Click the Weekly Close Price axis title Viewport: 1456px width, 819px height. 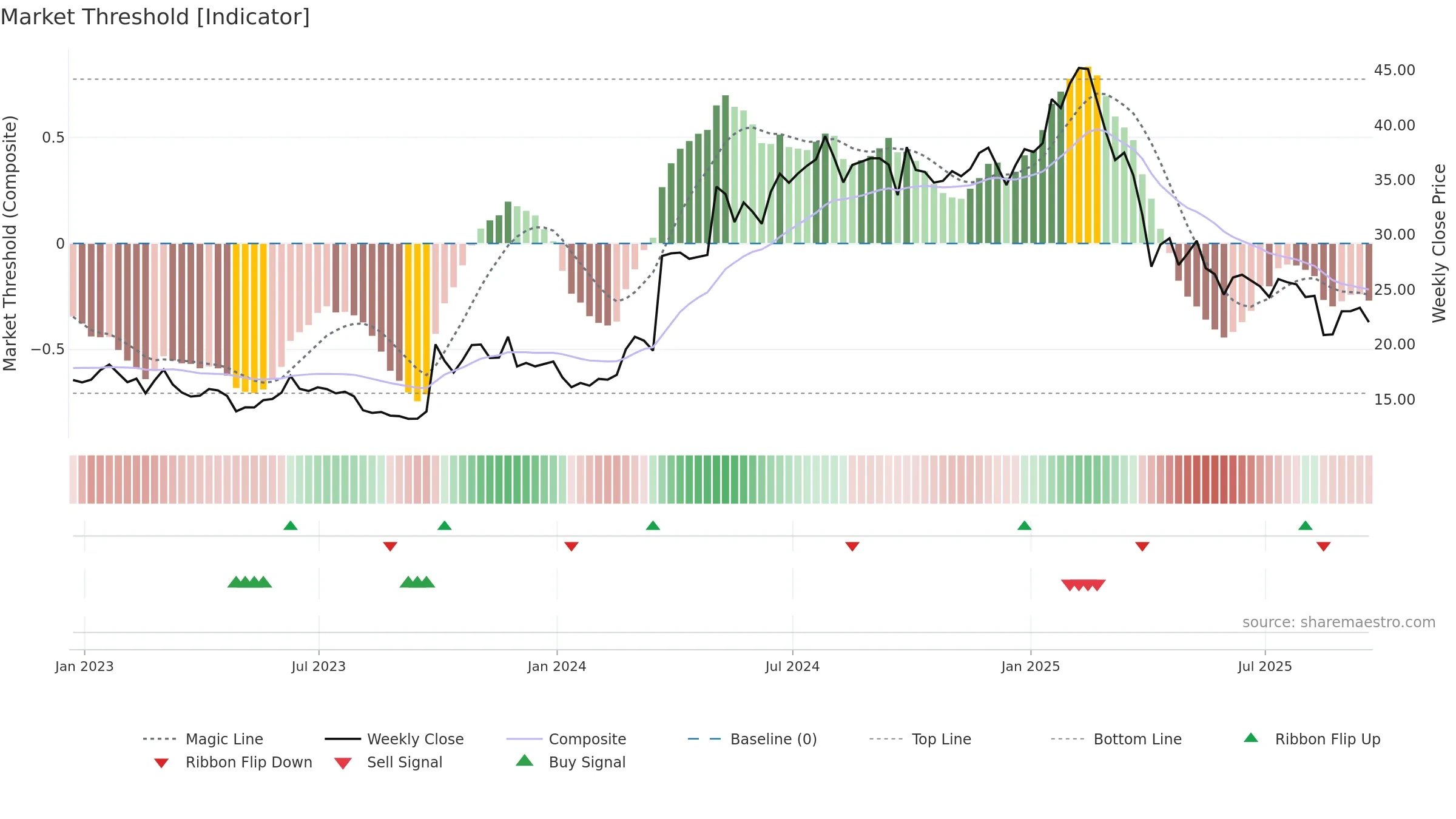click(x=1439, y=243)
